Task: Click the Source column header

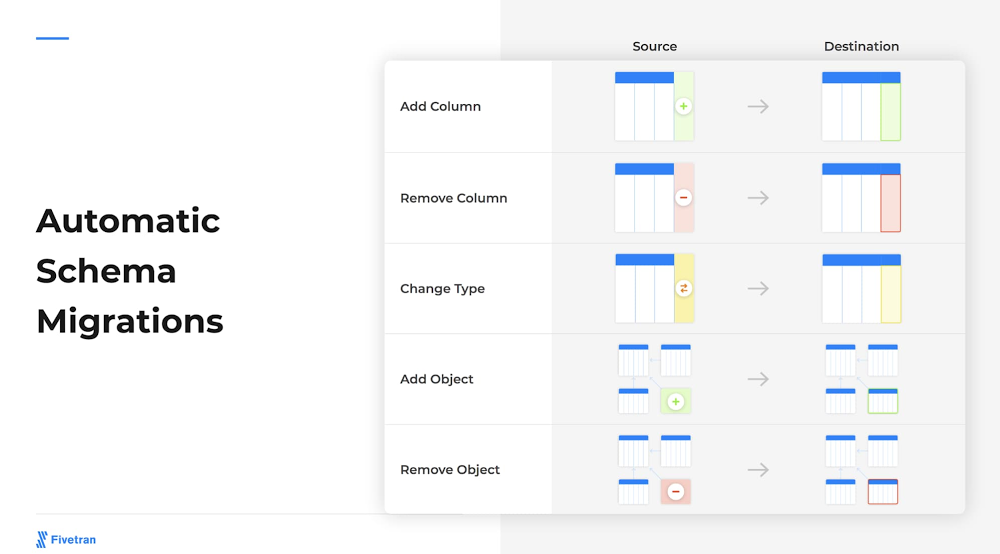Action: pyautogui.click(x=654, y=47)
